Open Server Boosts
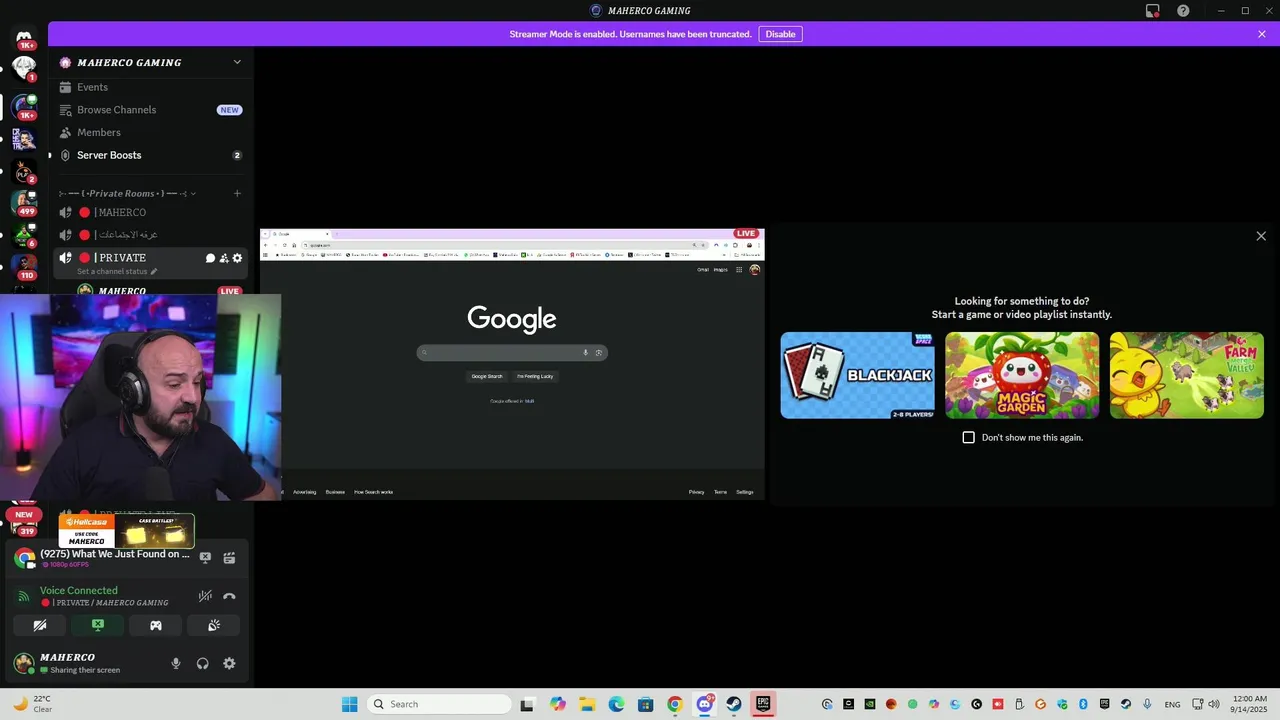This screenshot has height=720, width=1280. 150,155
